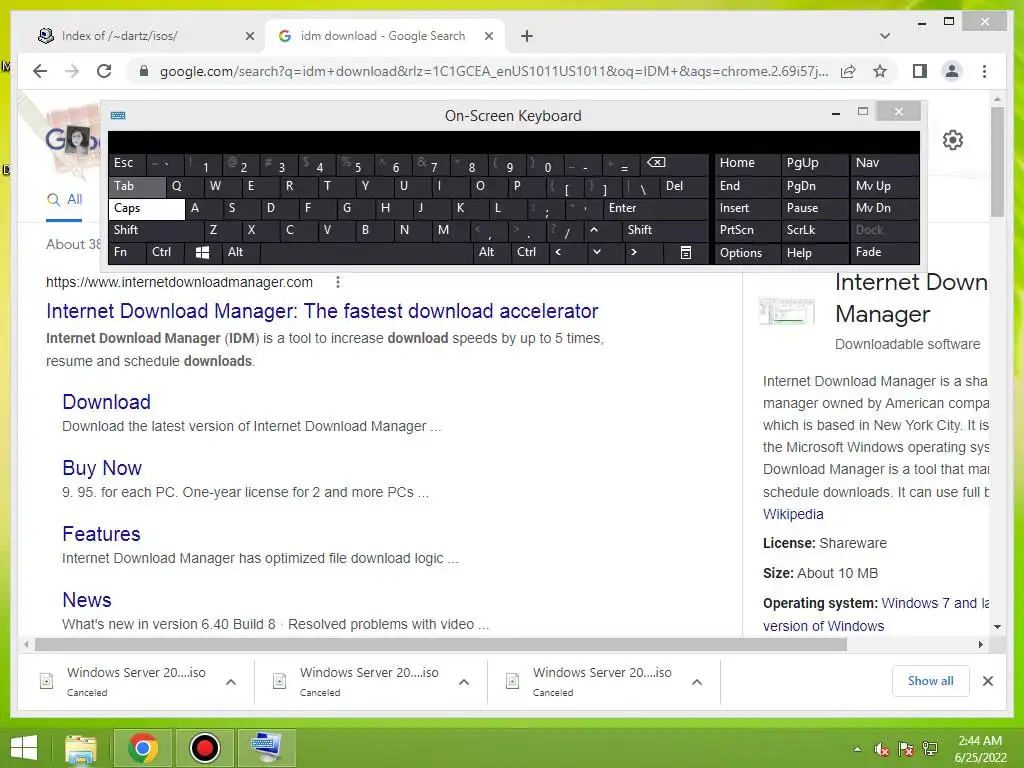Open Chrome three-dot menu

(x=984, y=71)
